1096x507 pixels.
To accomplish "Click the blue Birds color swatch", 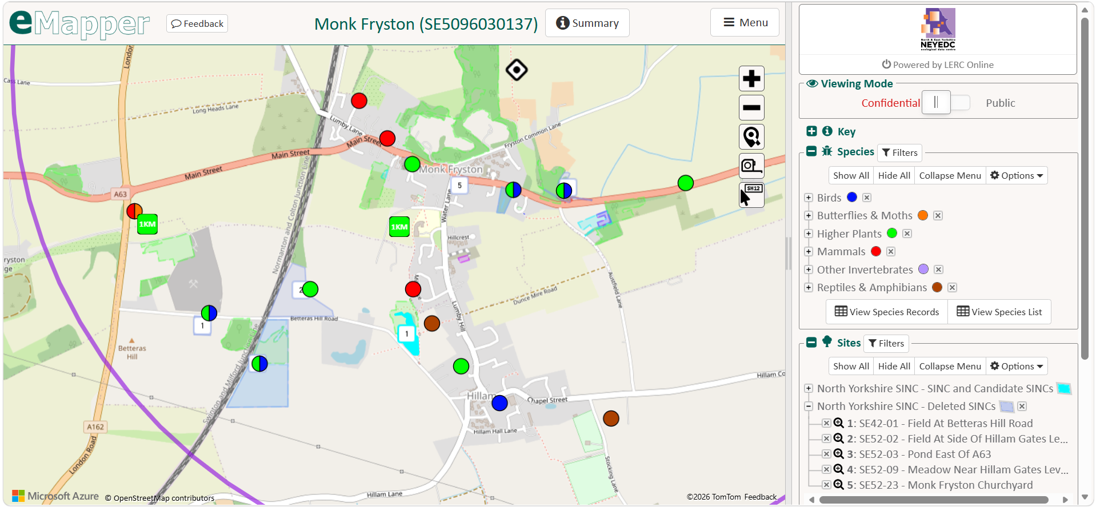I will point(851,198).
